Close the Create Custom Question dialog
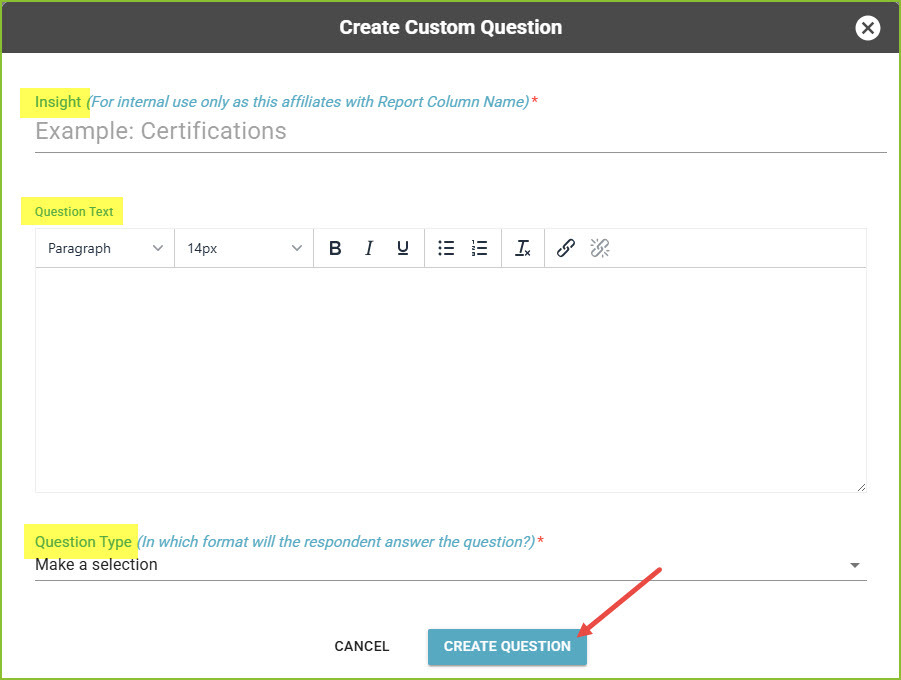This screenshot has height=680, width=901. coord(867,28)
